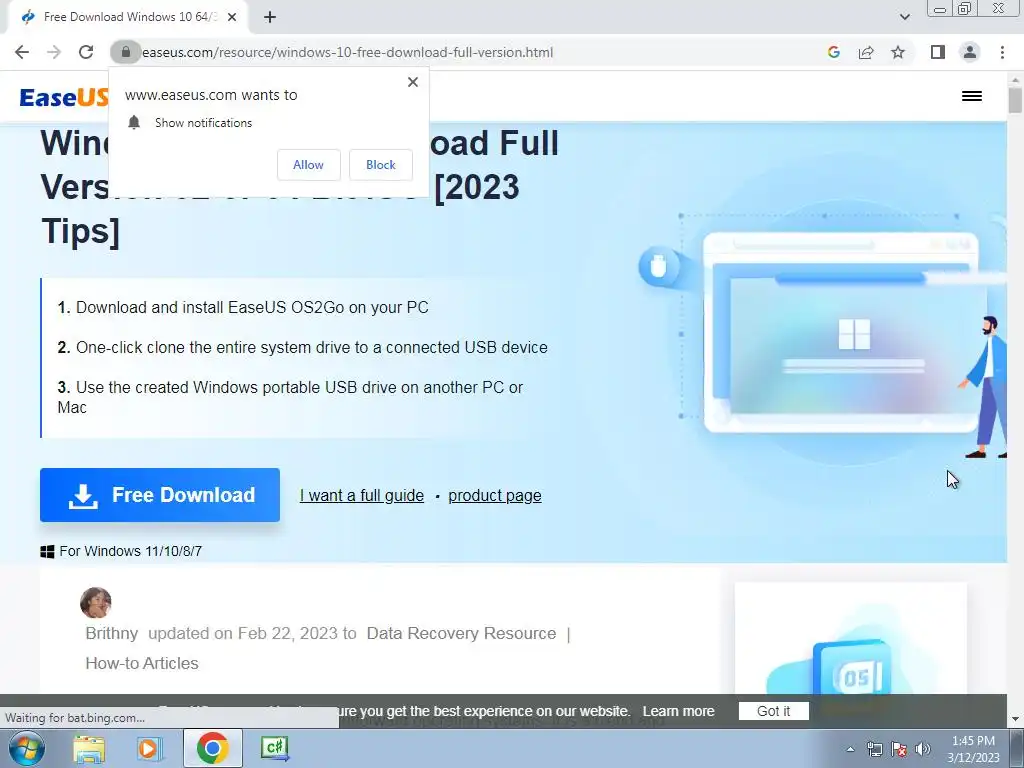Block notifications from easeus.com
The width and height of the screenshot is (1024, 768).
coord(381,165)
